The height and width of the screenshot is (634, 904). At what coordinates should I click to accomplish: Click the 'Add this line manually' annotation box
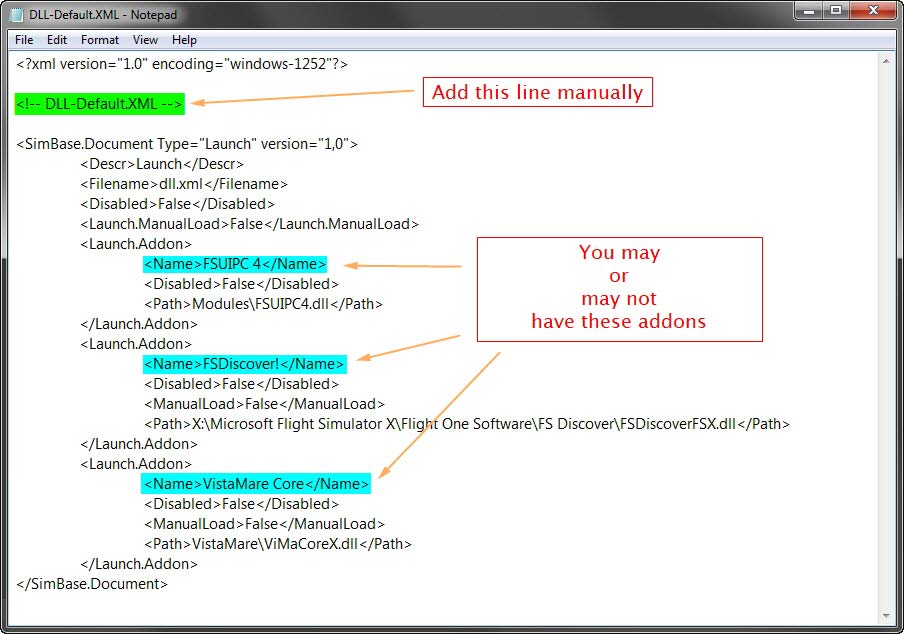click(x=537, y=93)
